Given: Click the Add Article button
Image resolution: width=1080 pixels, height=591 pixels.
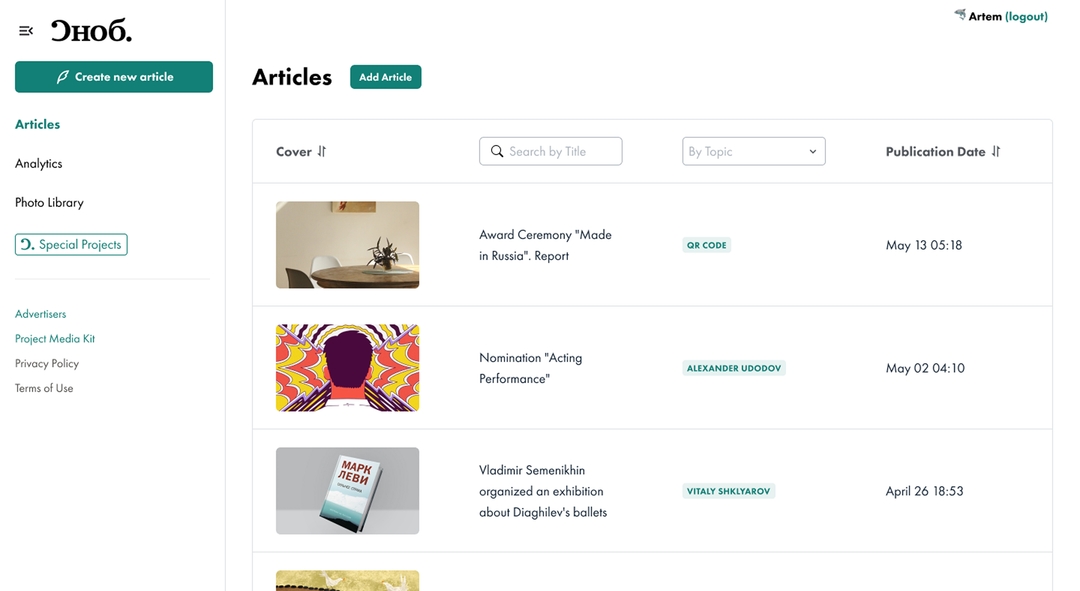Looking at the screenshot, I should (386, 77).
